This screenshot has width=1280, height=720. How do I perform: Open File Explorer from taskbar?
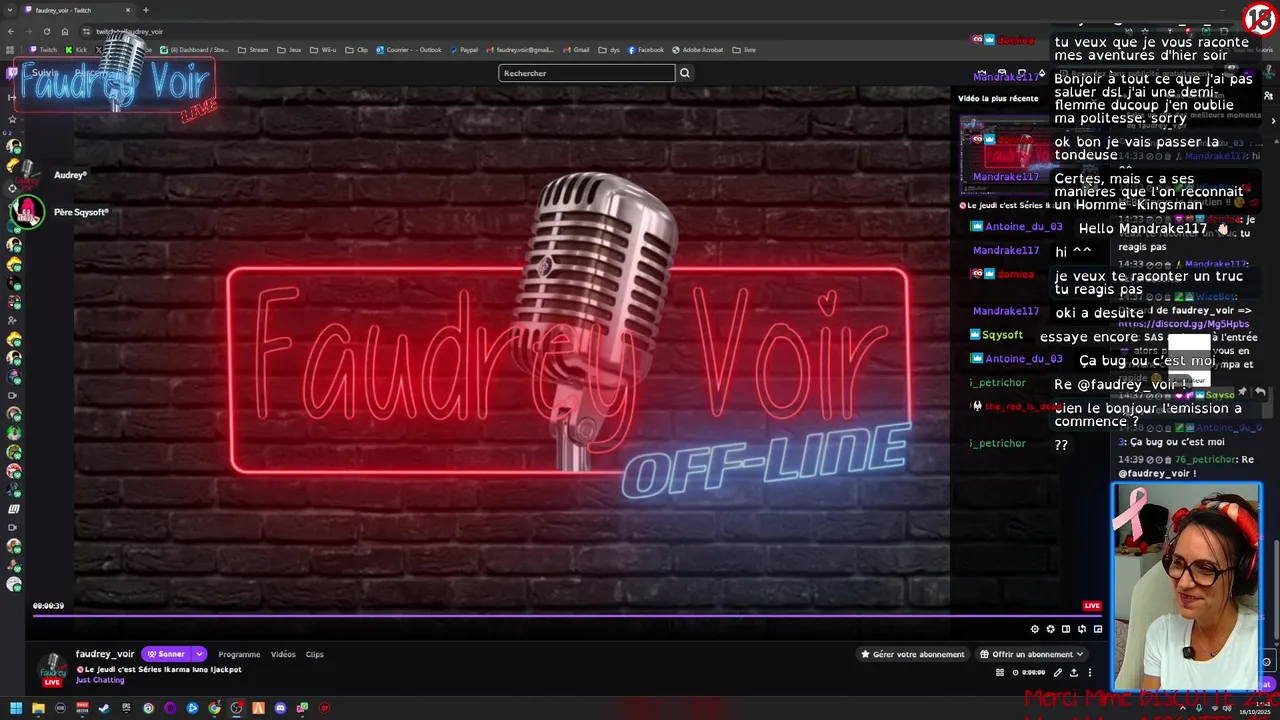coord(38,708)
